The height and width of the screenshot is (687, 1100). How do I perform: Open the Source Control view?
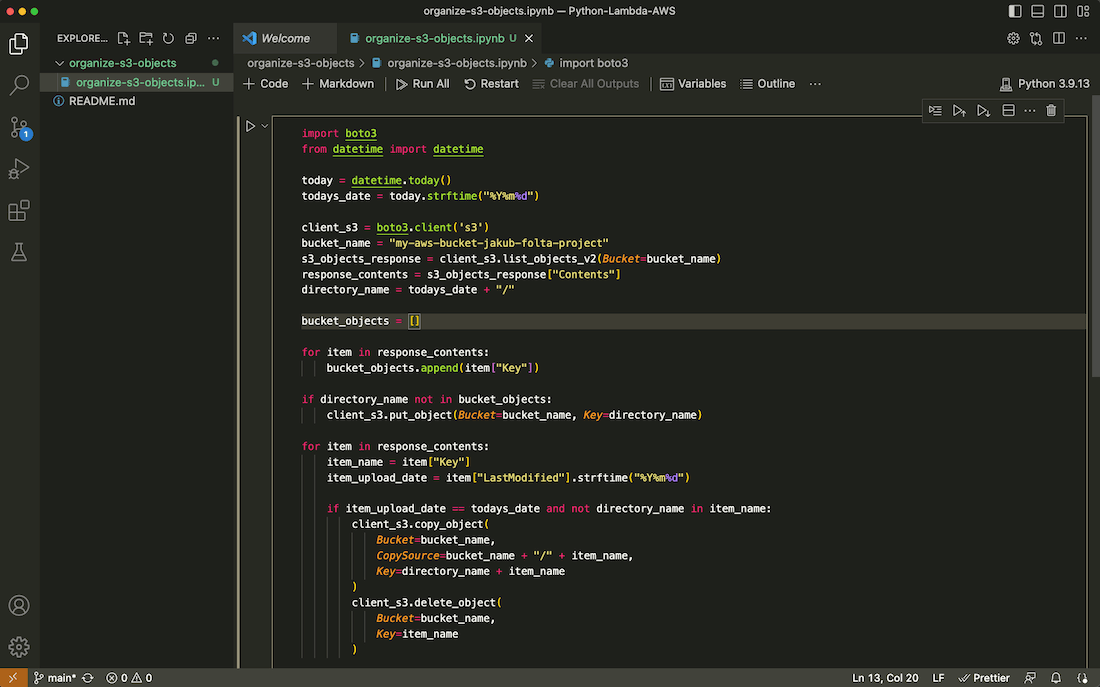pyautogui.click(x=19, y=127)
